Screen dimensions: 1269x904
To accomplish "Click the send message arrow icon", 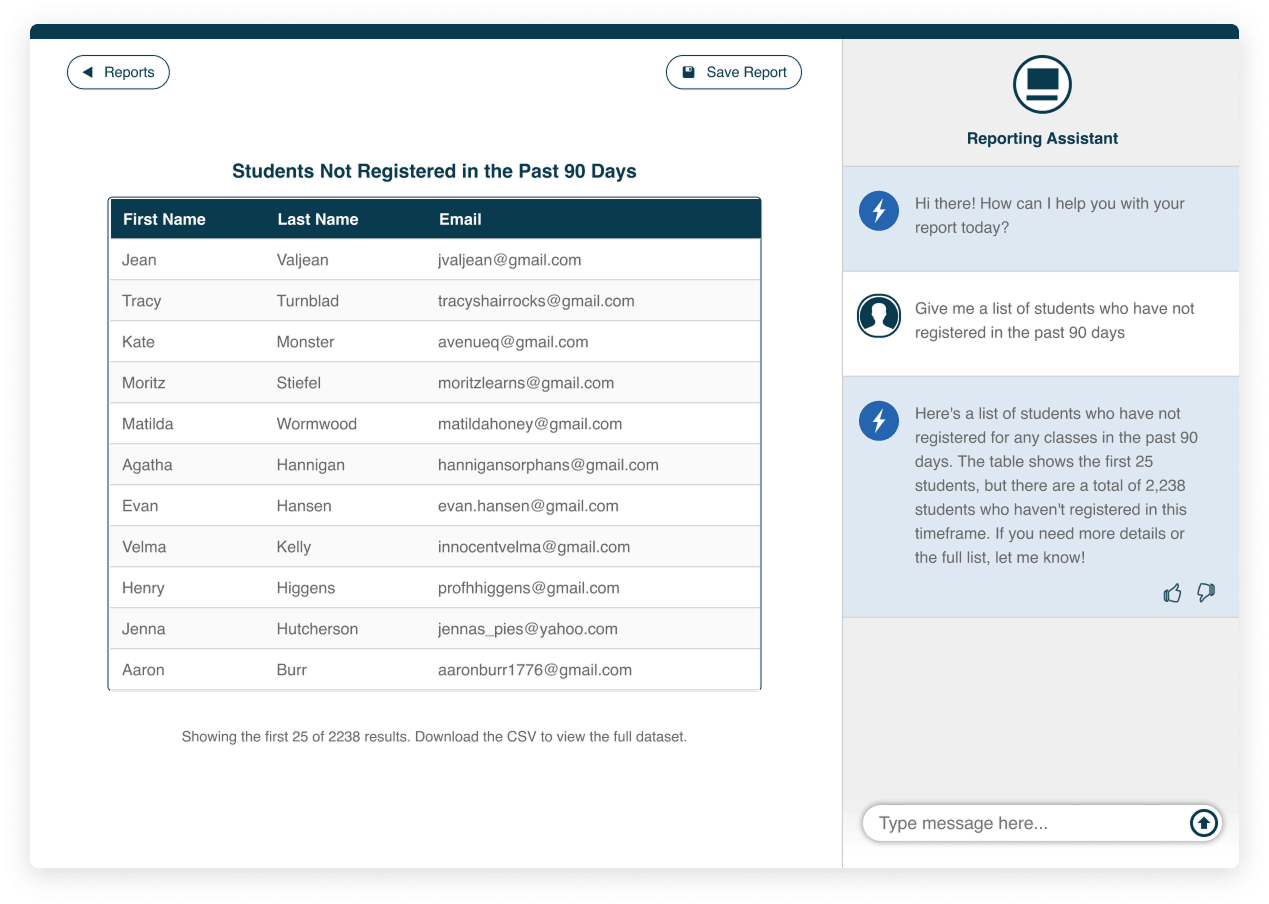I will click(1202, 823).
